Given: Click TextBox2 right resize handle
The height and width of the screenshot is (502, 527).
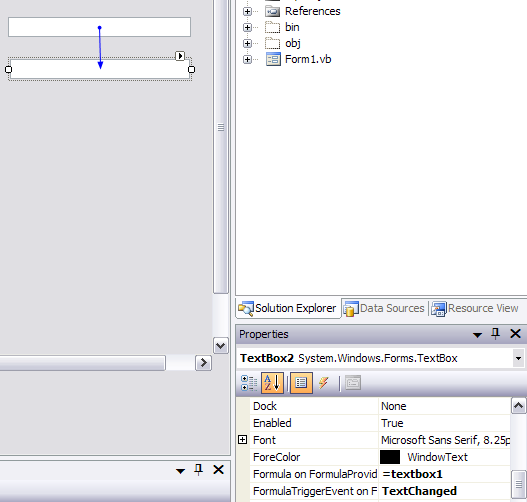Looking at the screenshot, I should click(x=191, y=70).
